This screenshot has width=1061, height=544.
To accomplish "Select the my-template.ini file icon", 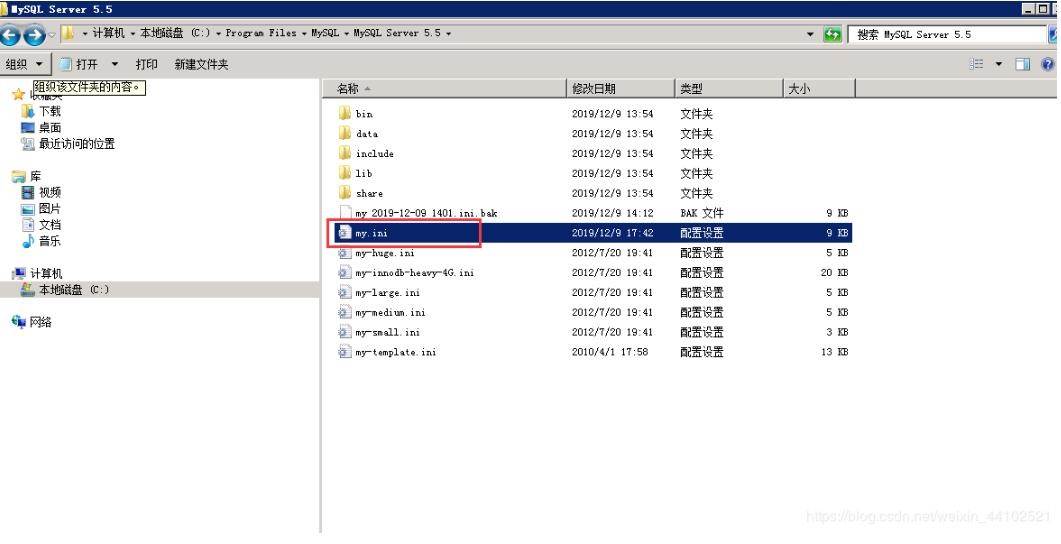I will click(x=345, y=352).
